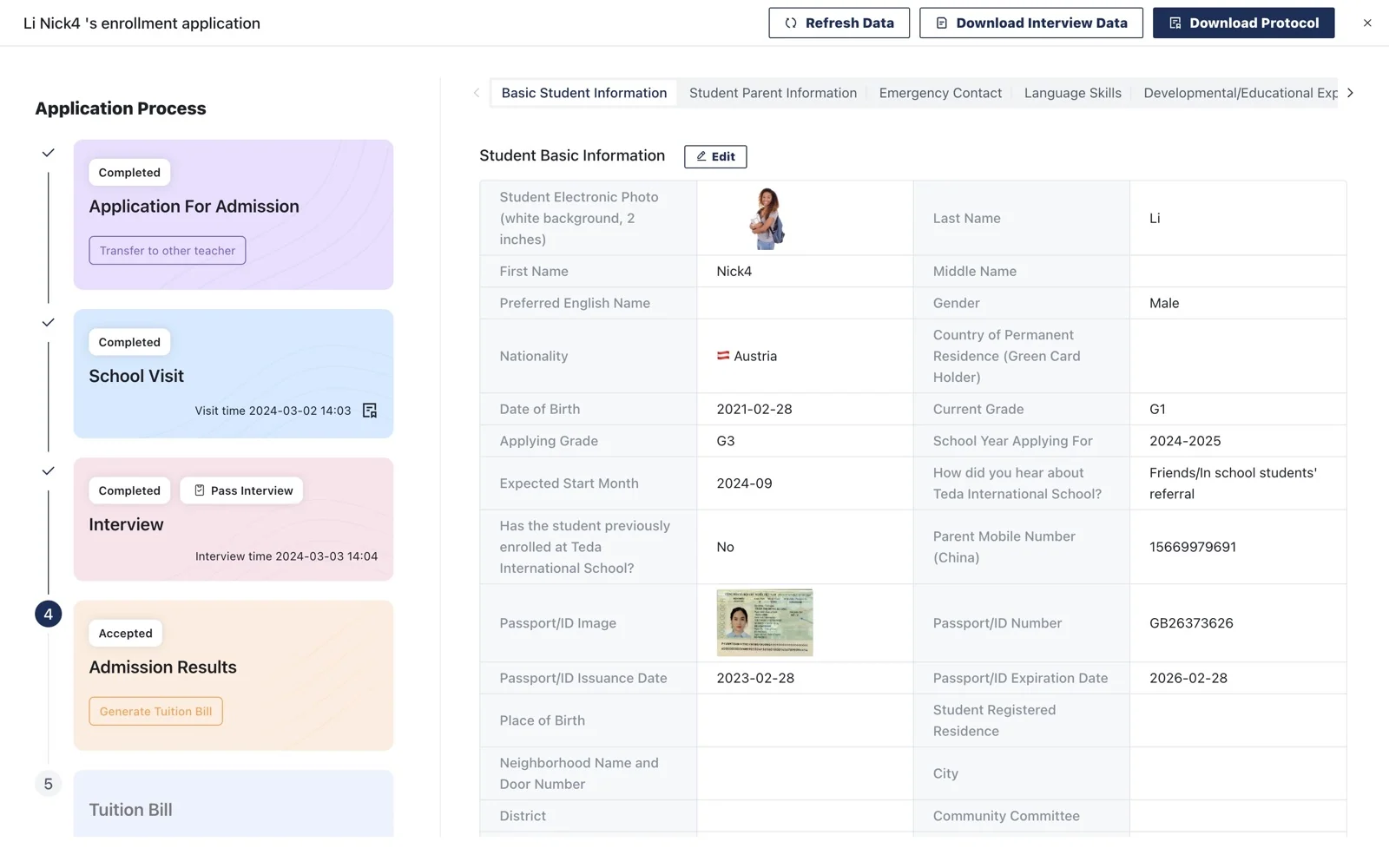Click Refresh Data button
This screenshot has height=868, width=1389.
pos(839,23)
